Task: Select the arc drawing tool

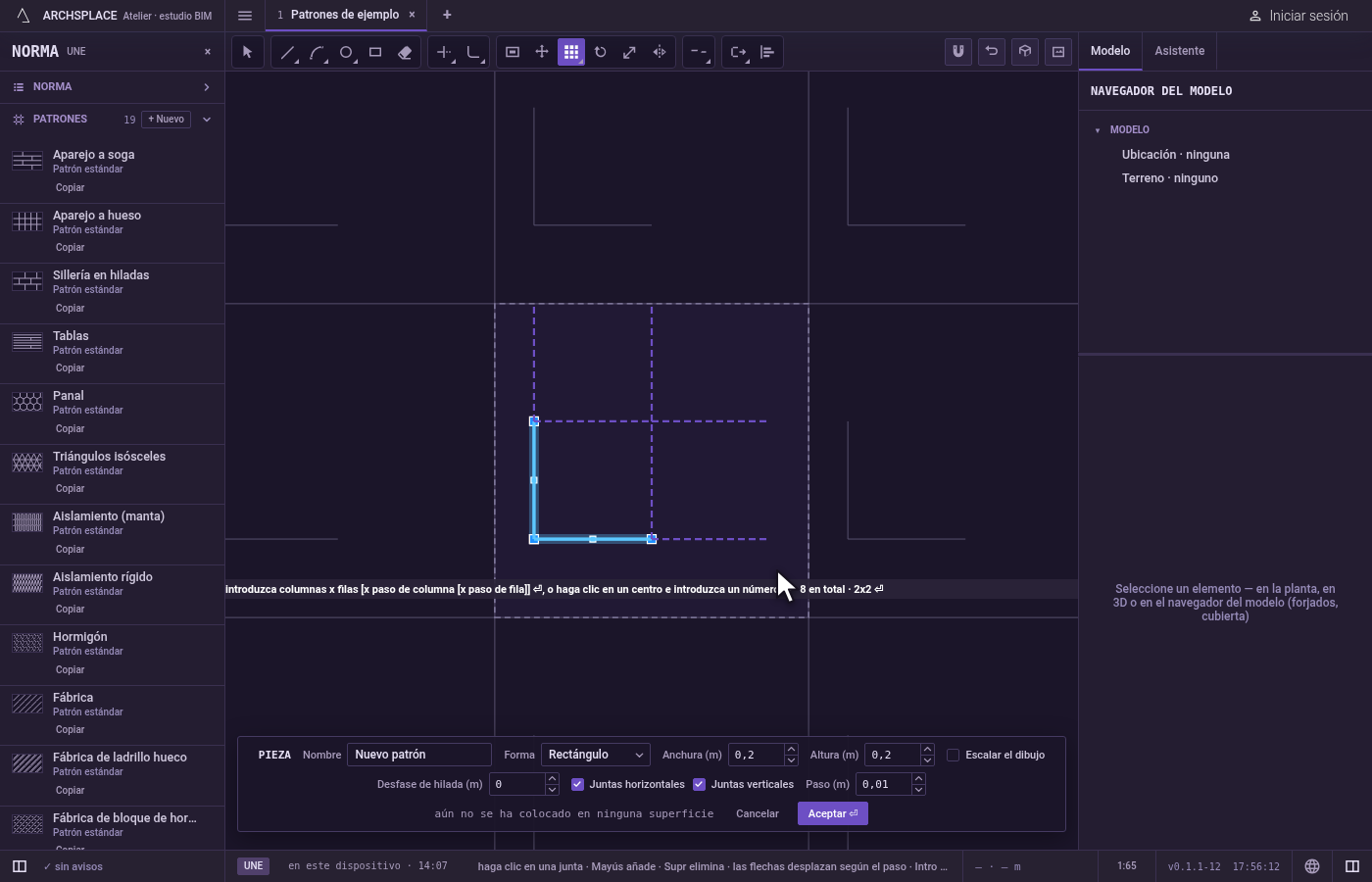Action: tap(317, 52)
